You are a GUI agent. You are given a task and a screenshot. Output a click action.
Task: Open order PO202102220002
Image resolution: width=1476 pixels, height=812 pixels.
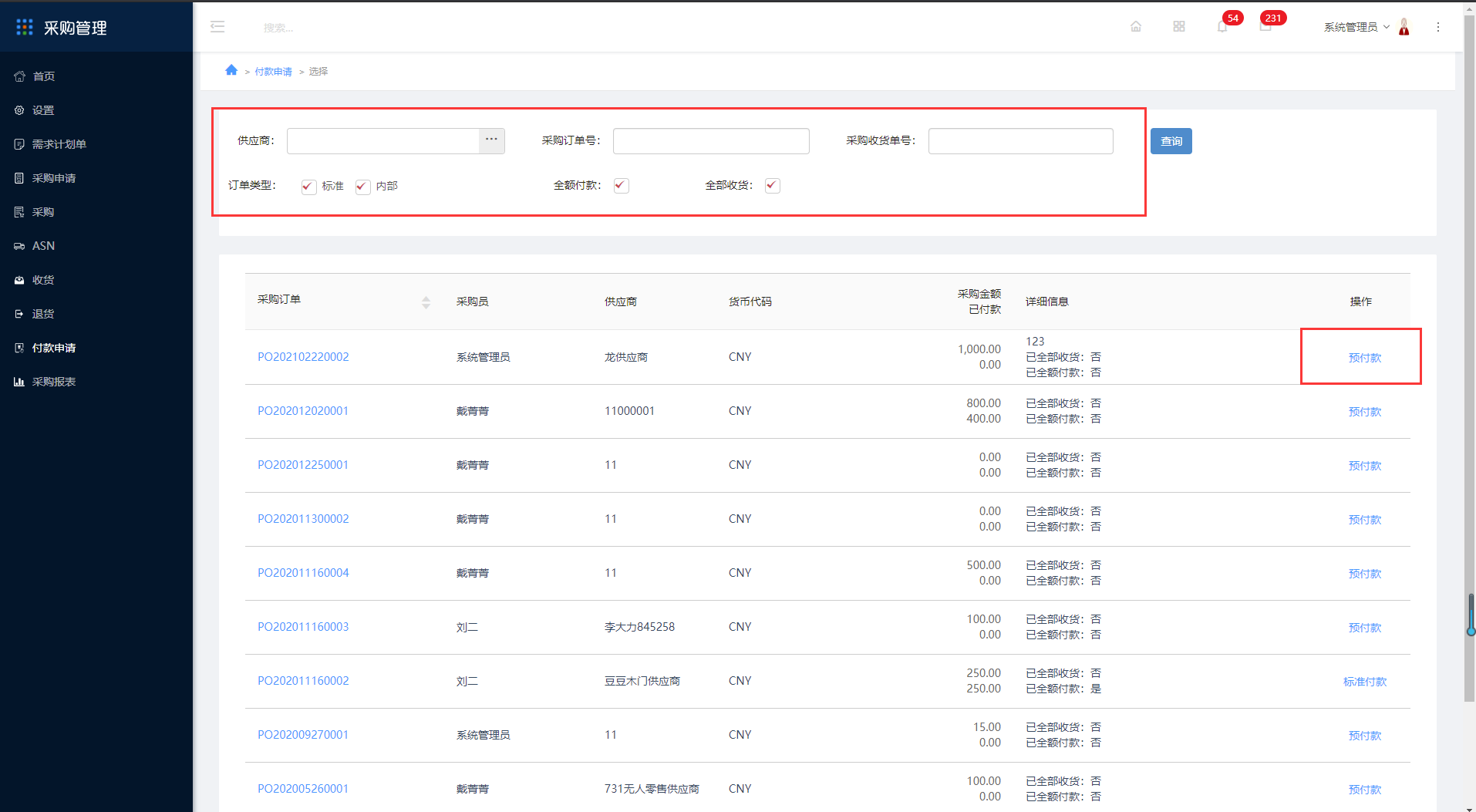pos(303,357)
